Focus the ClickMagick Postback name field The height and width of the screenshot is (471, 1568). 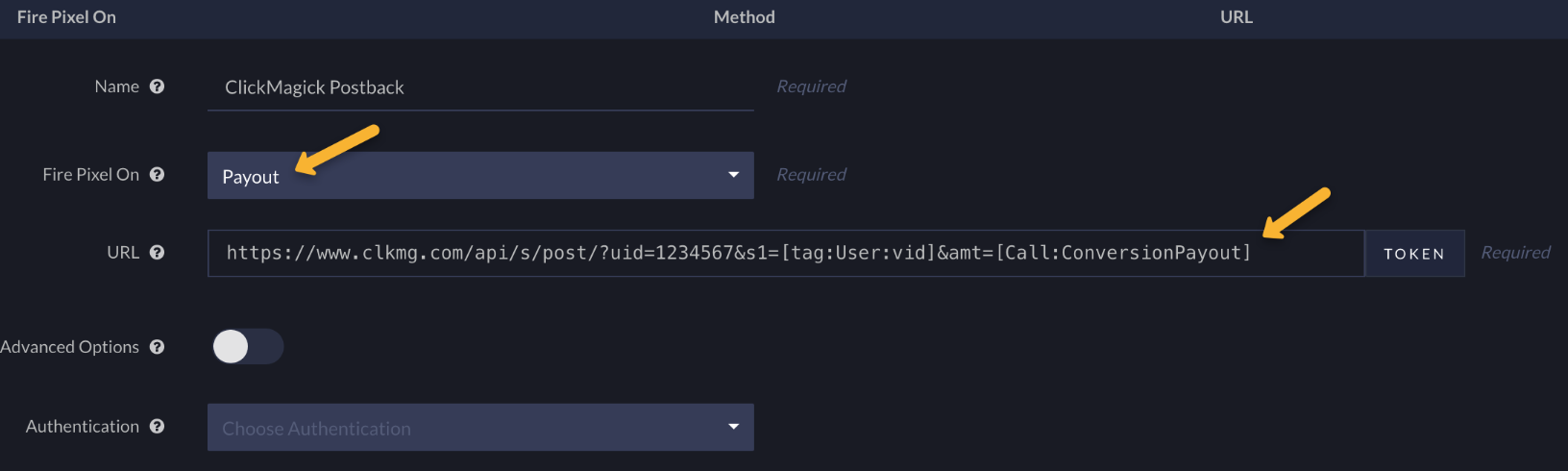tap(480, 87)
